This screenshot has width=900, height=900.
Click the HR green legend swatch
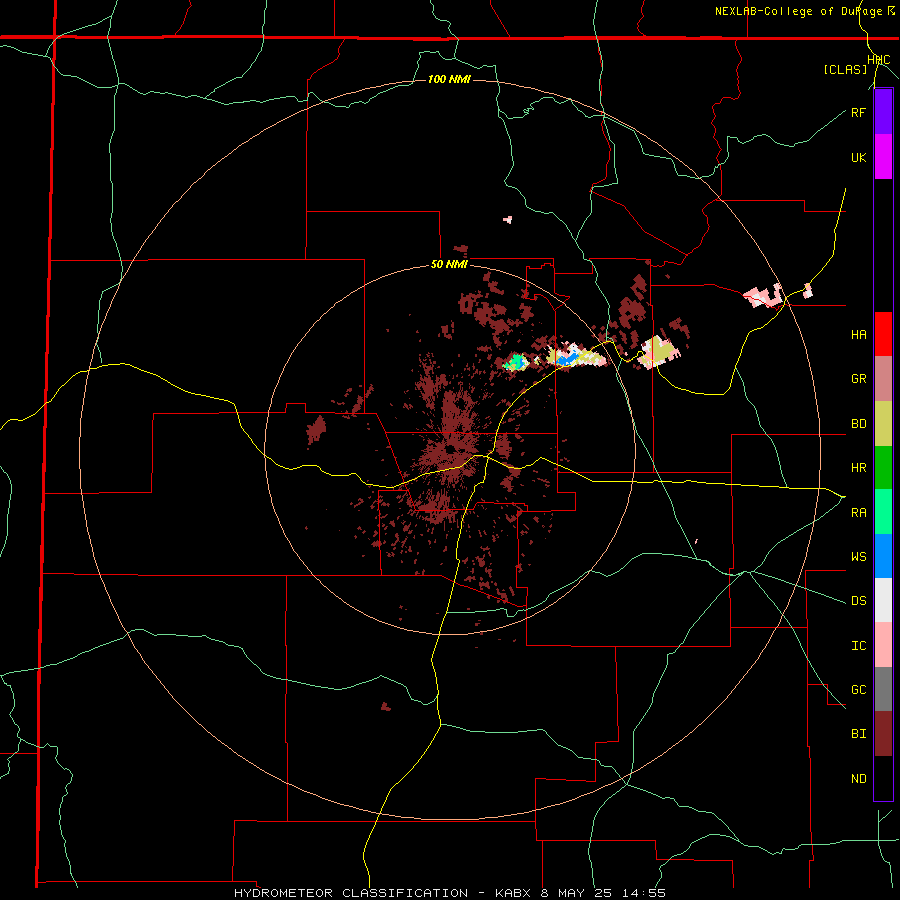click(883, 468)
